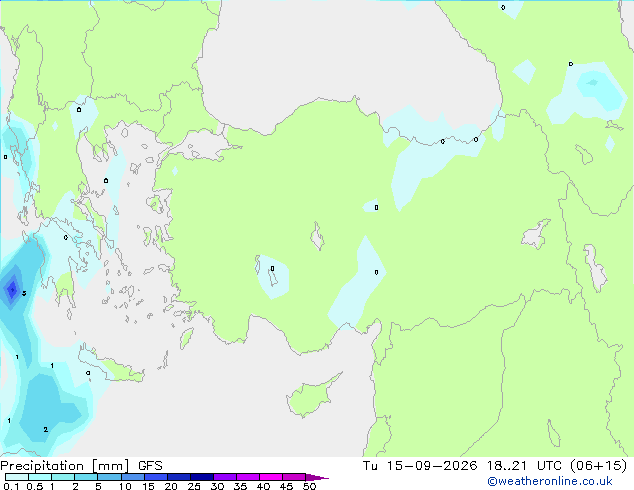Click Lake Tuz in central Turkey
This screenshot has width=634, height=490.
click(317, 236)
